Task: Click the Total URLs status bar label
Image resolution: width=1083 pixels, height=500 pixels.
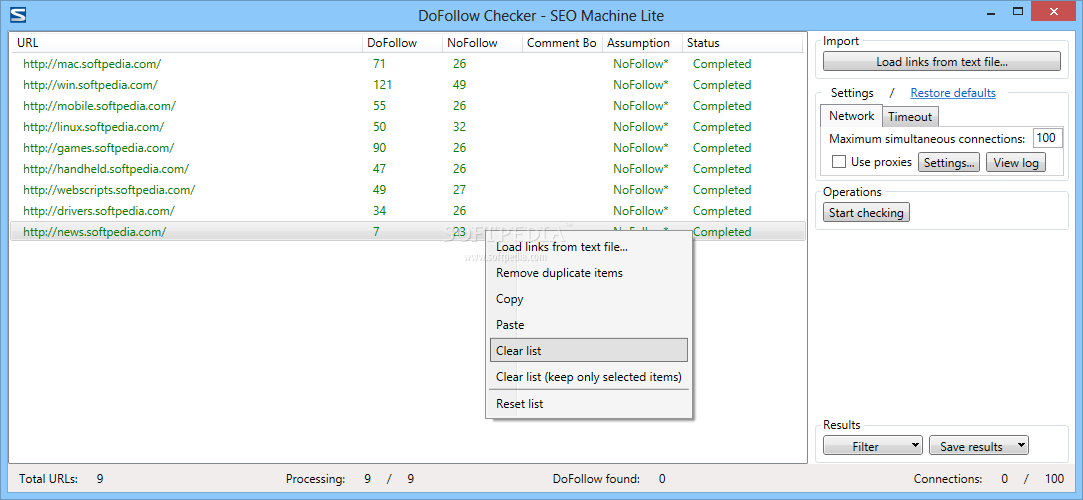Action: click(x=48, y=479)
